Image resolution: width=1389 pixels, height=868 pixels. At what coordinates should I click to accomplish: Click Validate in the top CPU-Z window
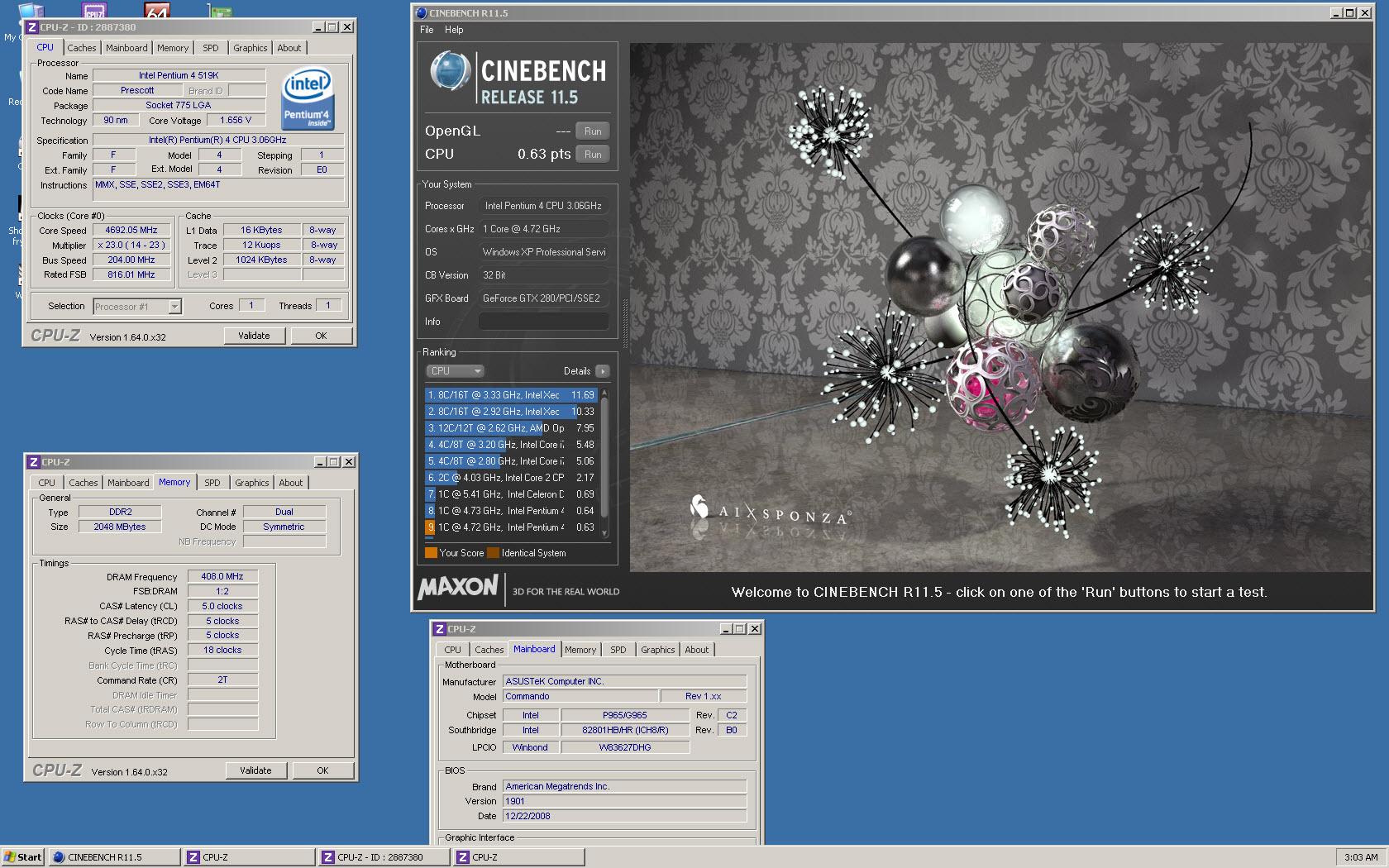coord(255,336)
